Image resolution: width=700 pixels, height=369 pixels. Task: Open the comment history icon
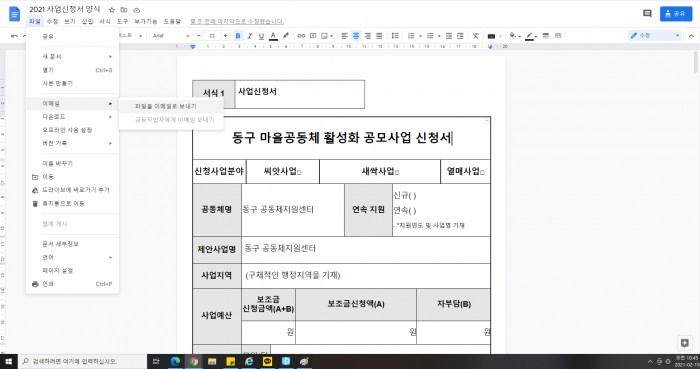click(647, 14)
